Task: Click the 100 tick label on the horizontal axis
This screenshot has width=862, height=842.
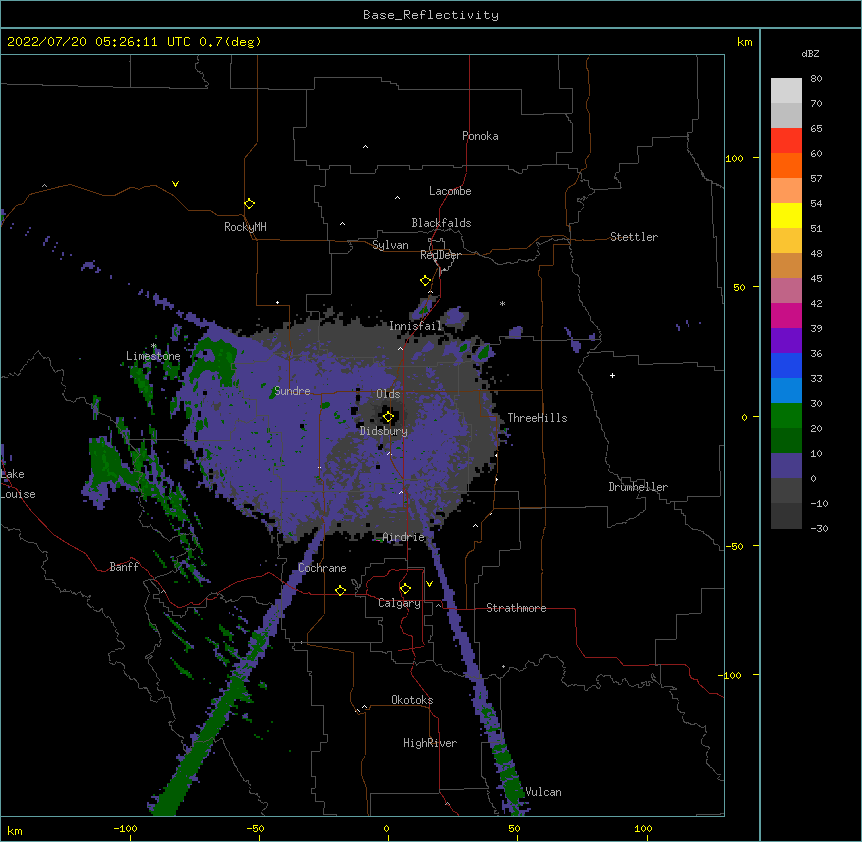Action: (643, 828)
